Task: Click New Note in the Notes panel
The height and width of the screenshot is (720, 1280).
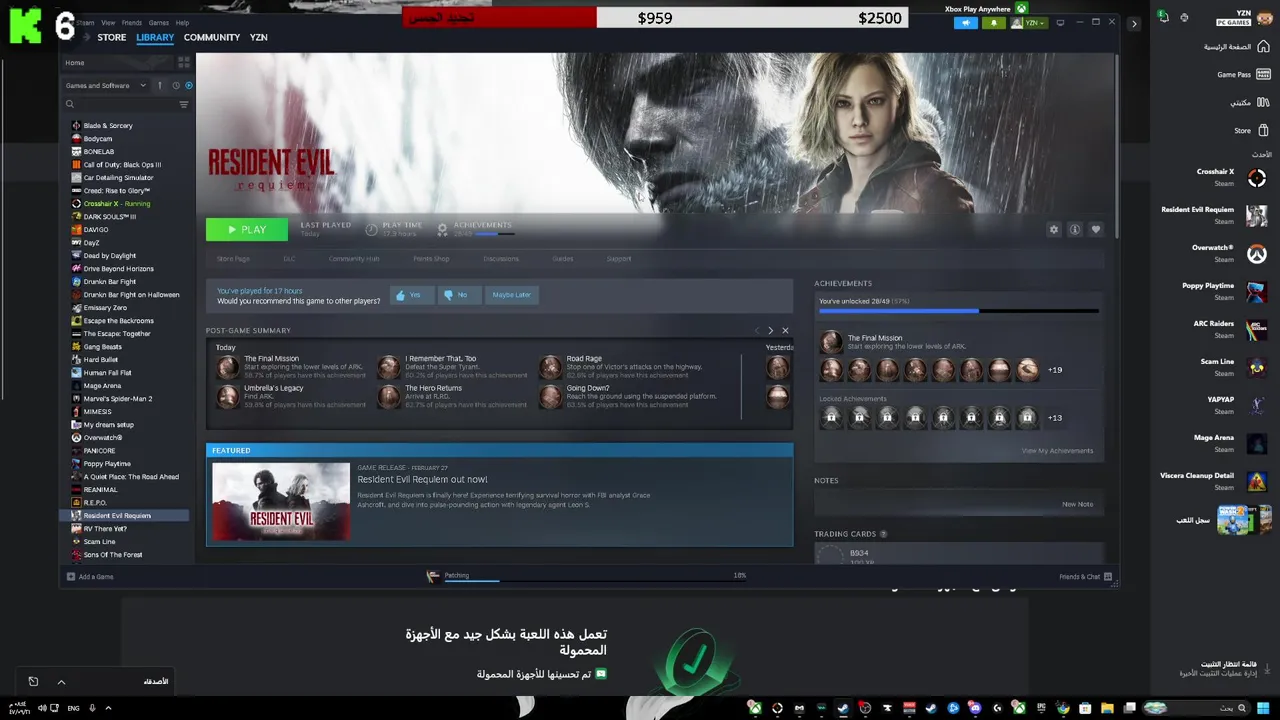Action: click(x=1077, y=504)
